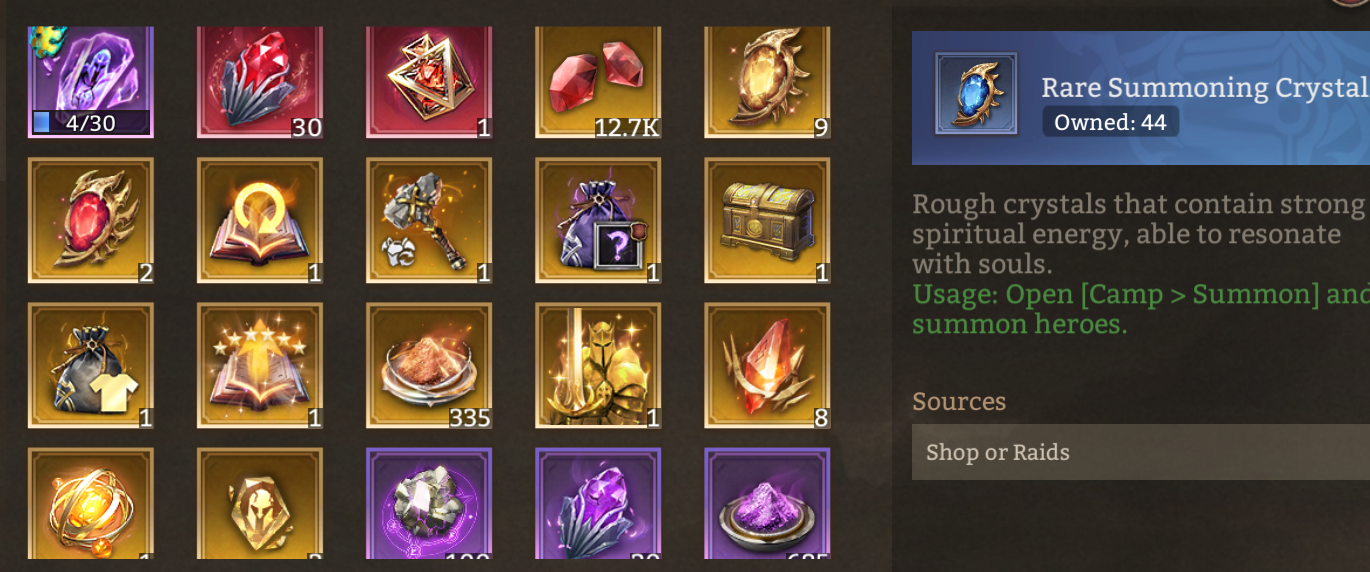Choose the purple powder bowl item

coord(767,503)
